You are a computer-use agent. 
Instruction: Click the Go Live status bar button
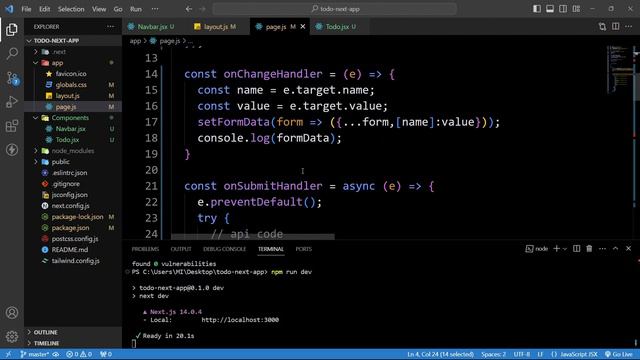click(x=619, y=354)
